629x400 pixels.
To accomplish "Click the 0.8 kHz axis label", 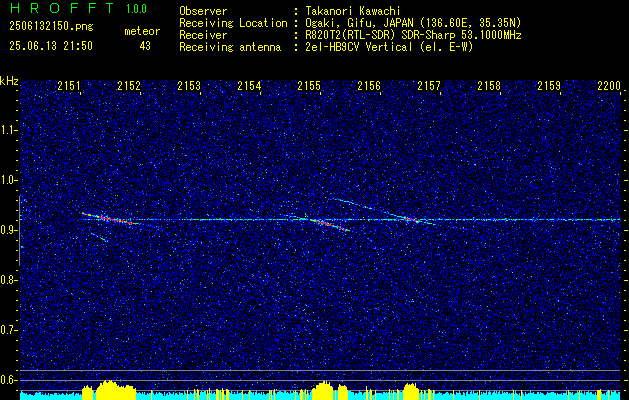I will click(x=8, y=280).
